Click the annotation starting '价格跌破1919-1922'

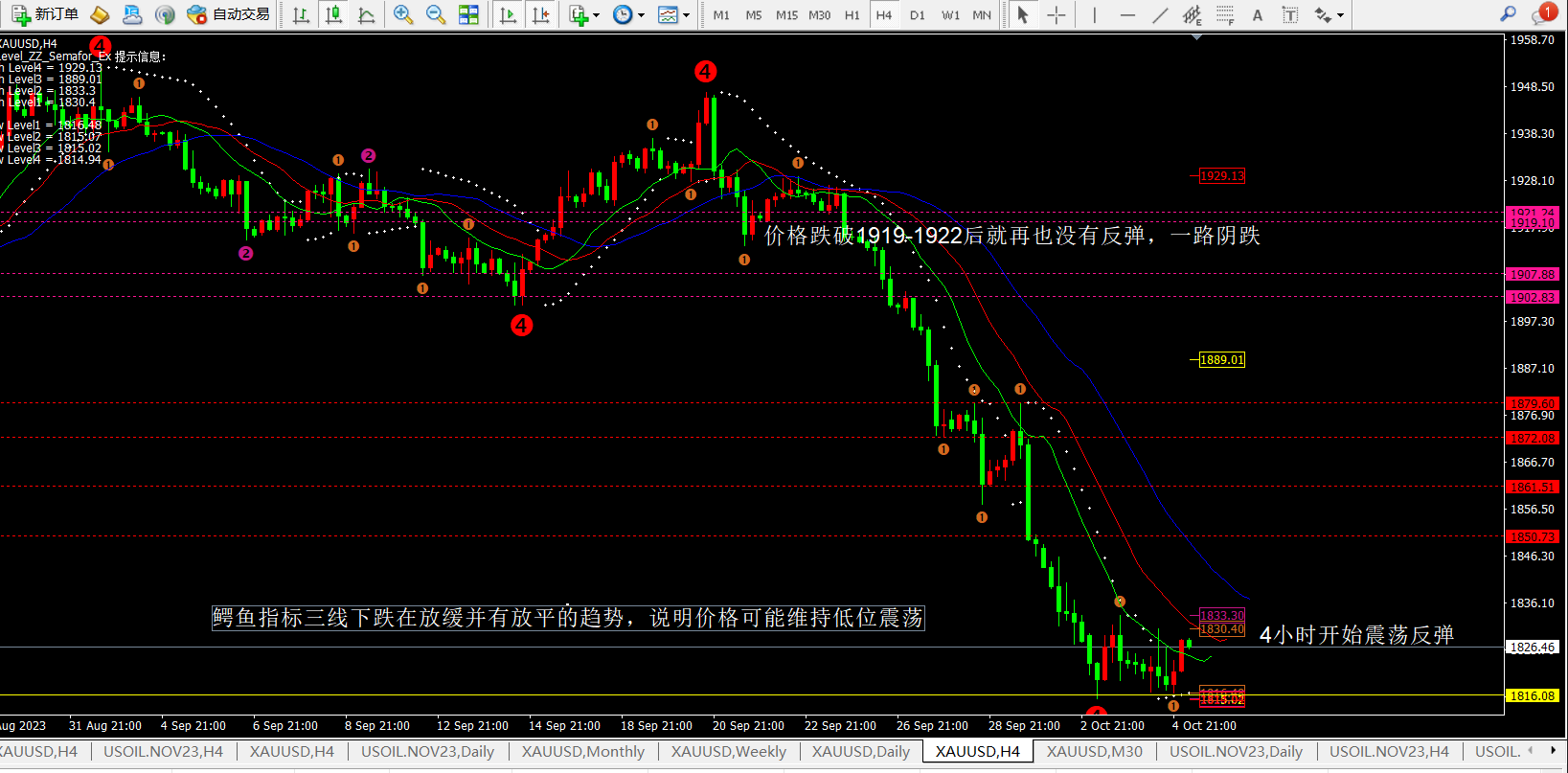[x=1012, y=236]
